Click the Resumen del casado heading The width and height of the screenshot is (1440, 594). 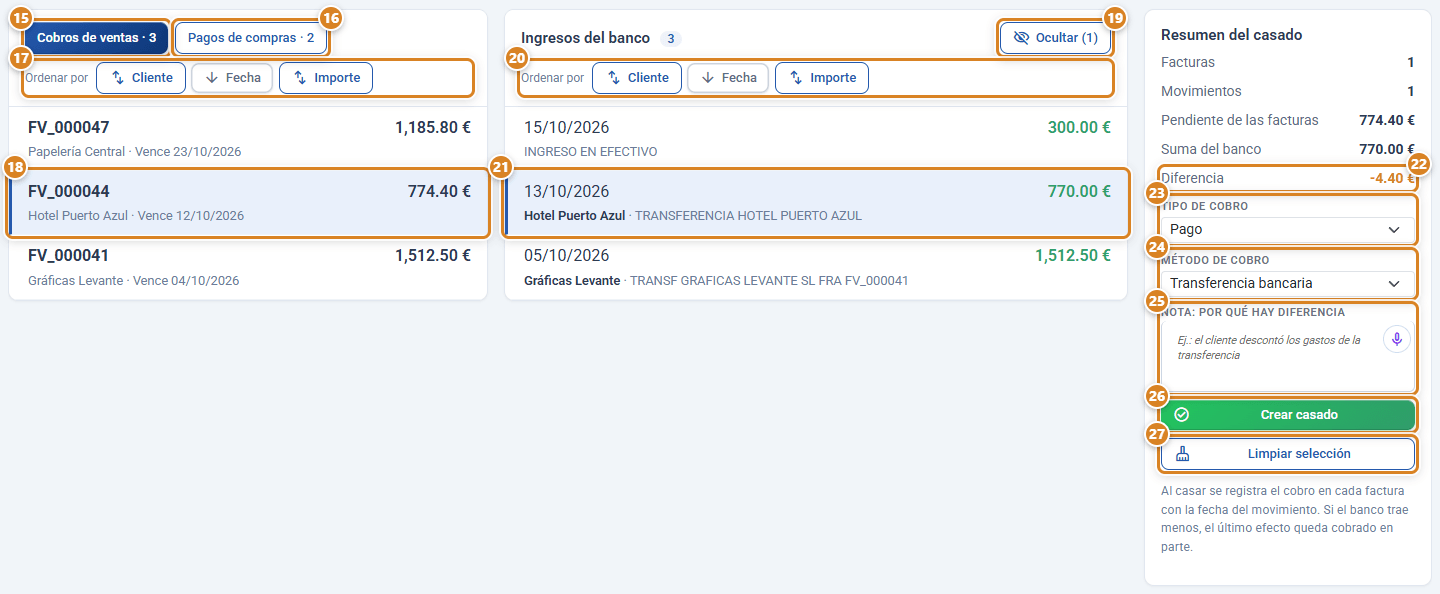tap(1231, 35)
